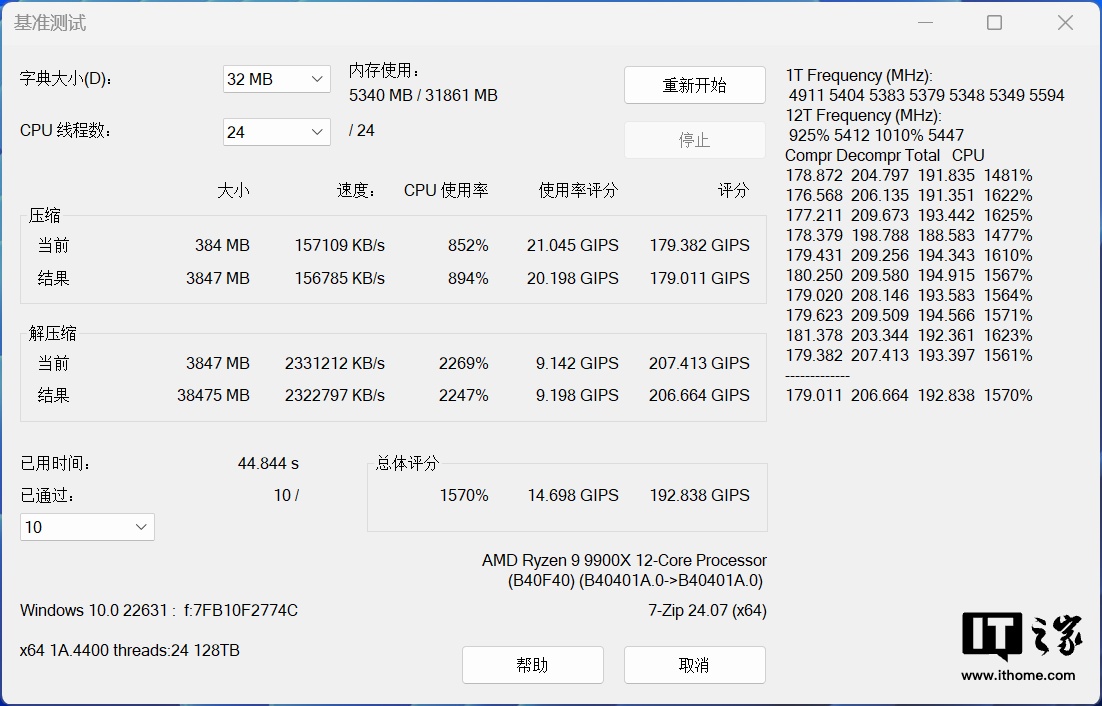Click the memory usage value 5340 MB / 31861 MB
The width and height of the screenshot is (1102, 706).
point(423,96)
